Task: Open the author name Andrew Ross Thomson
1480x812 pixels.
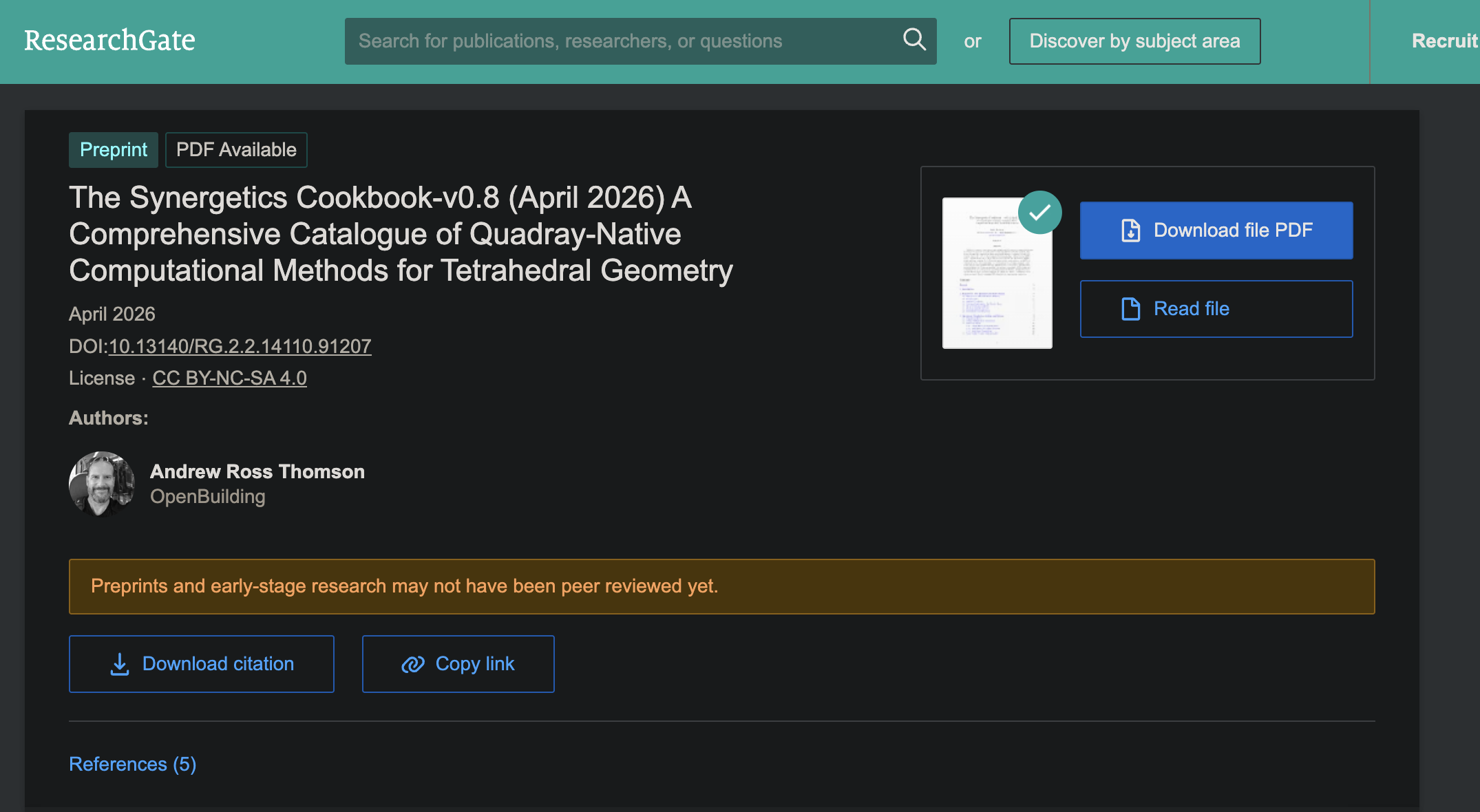Action: tap(257, 471)
